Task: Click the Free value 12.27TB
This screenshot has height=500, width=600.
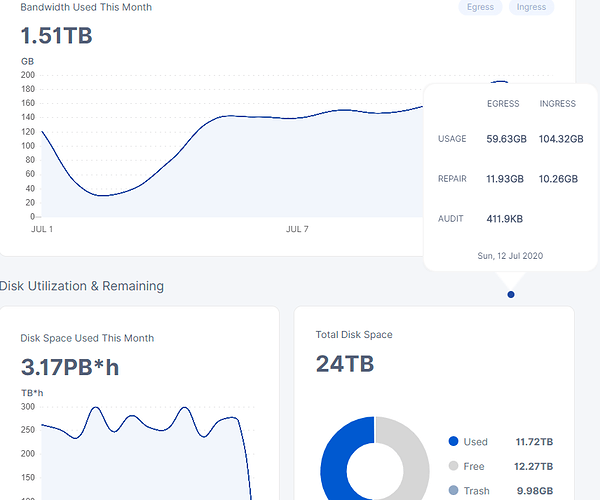Action: pos(533,466)
